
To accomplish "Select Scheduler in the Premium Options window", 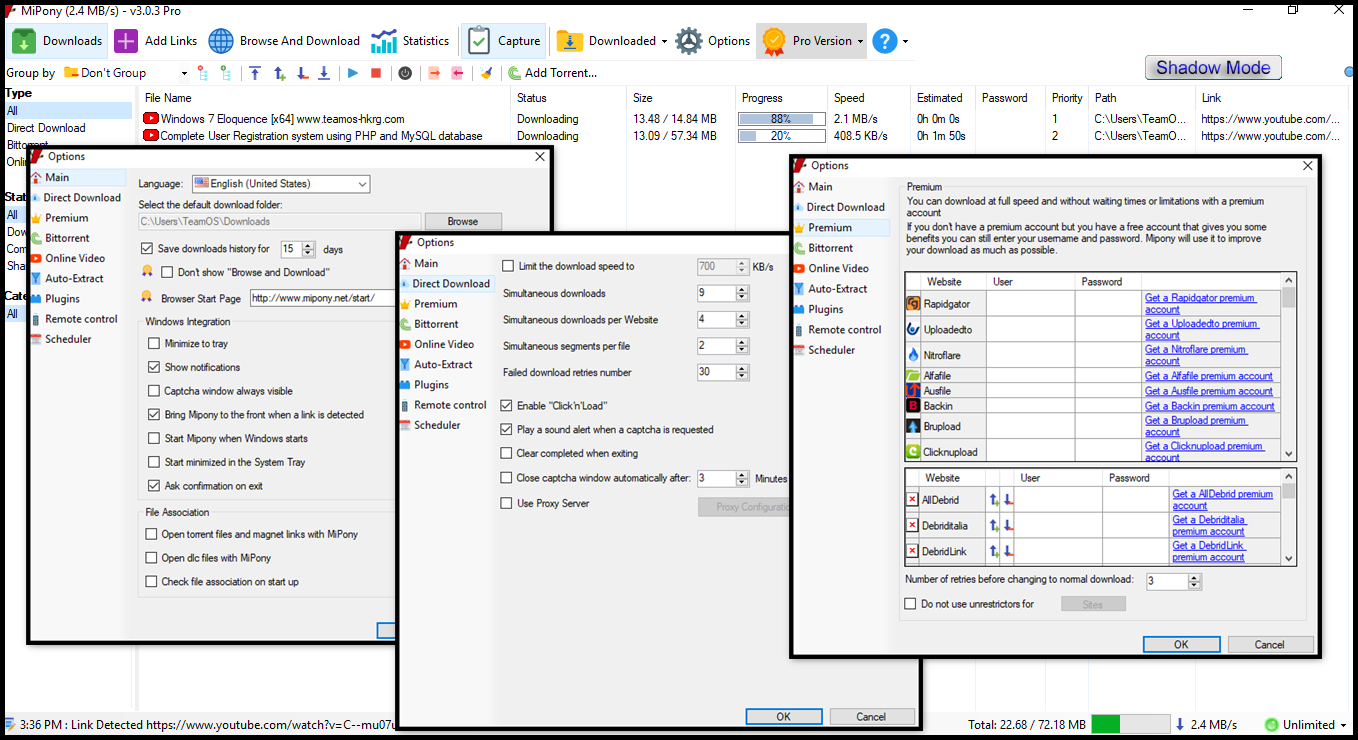I will (832, 350).
